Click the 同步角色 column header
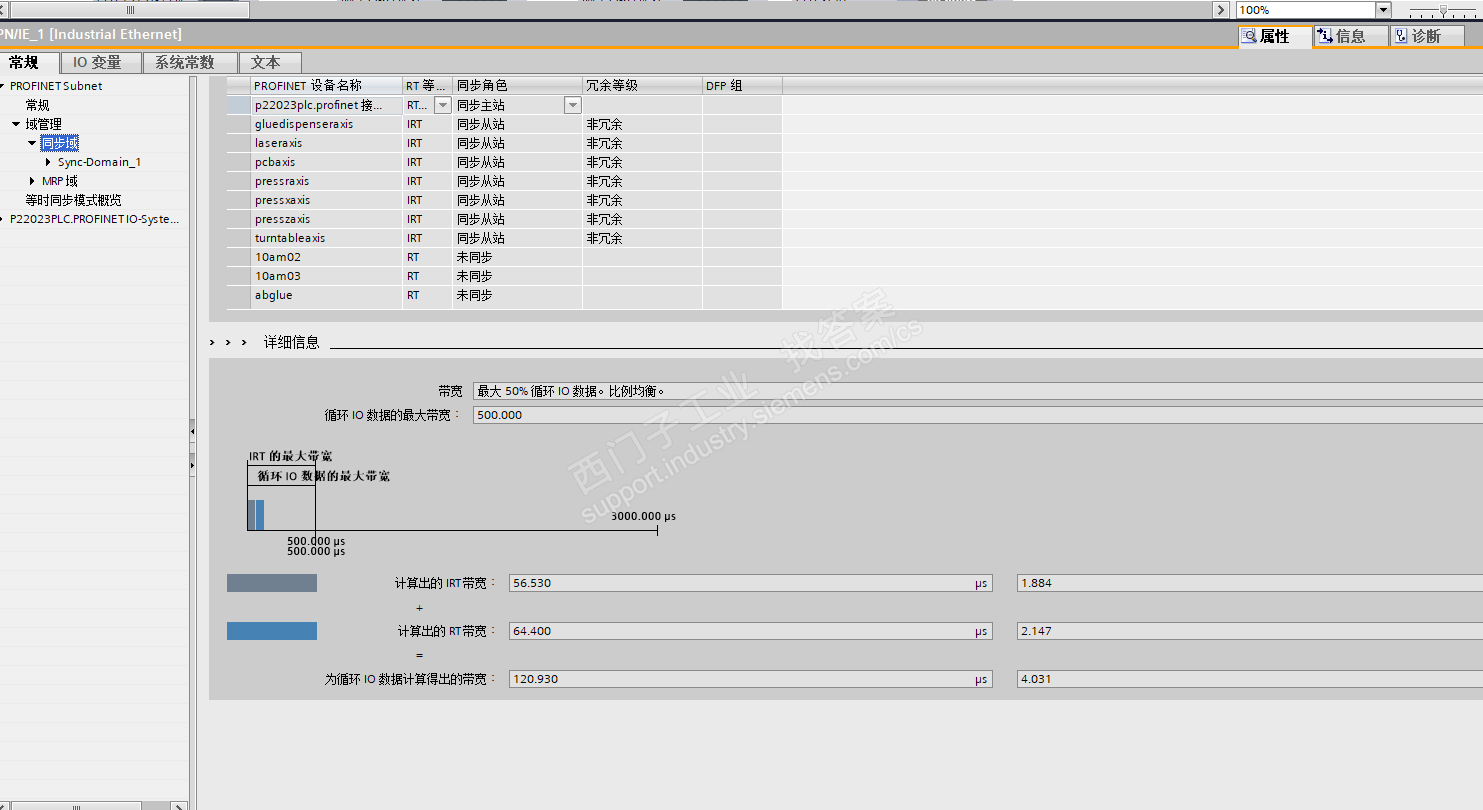Image resolution: width=1483 pixels, height=810 pixels. 517,86
